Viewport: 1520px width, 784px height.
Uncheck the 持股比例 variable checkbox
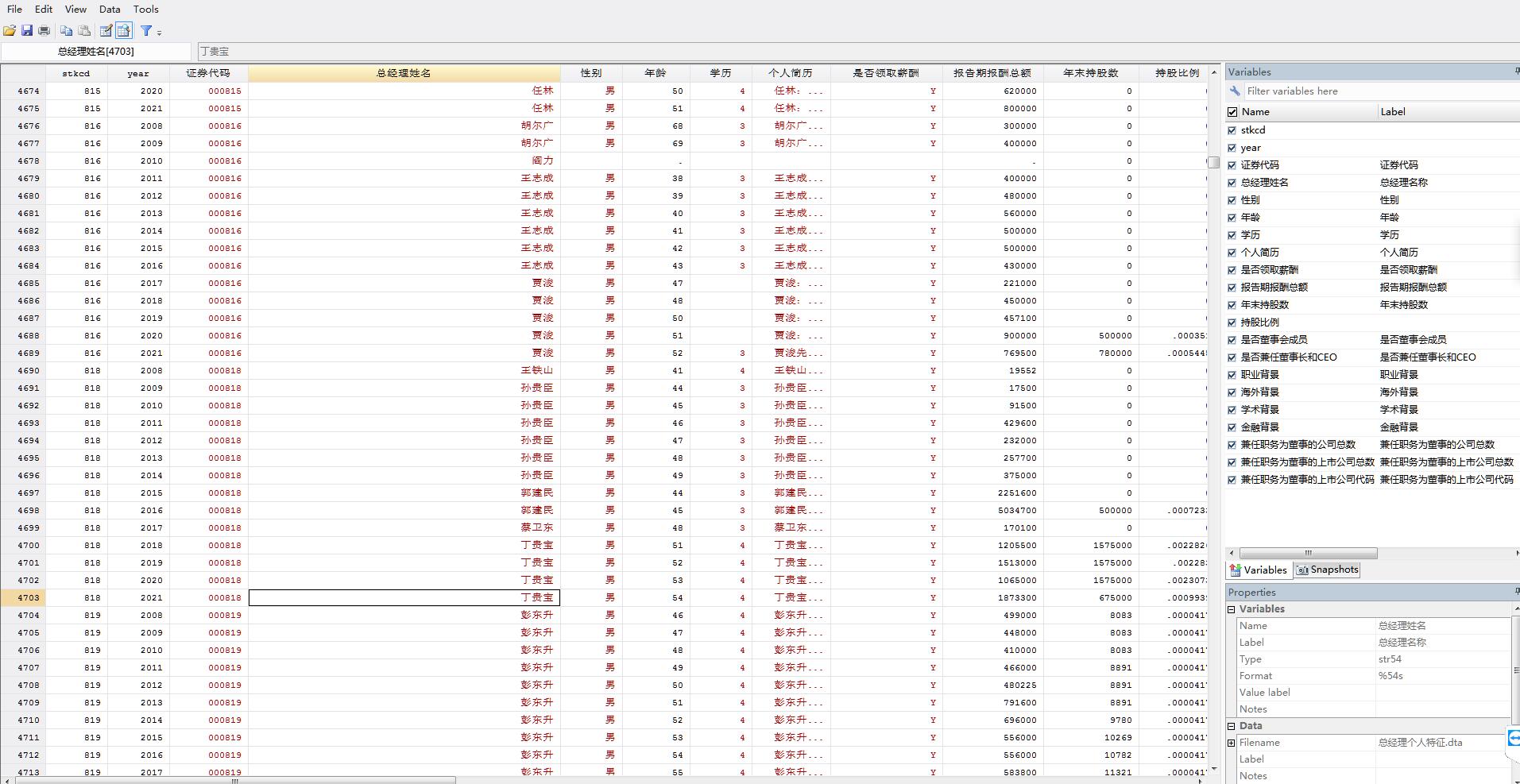coord(1232,322)
